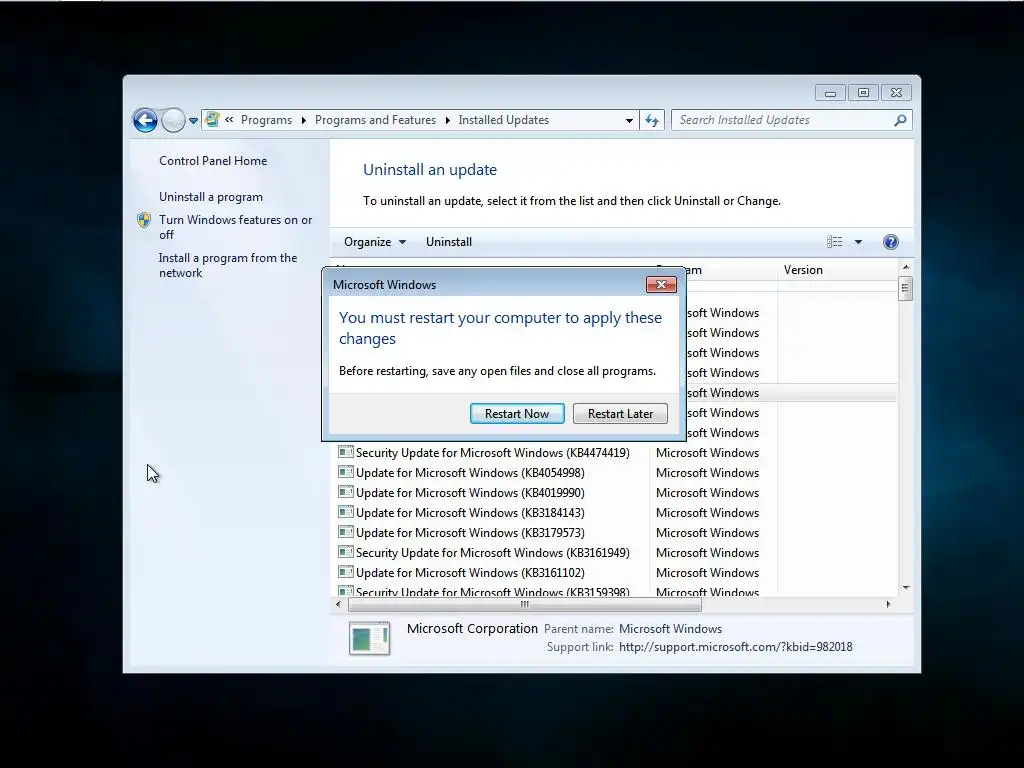Open the address bar history dropdown

pos(629,120)
